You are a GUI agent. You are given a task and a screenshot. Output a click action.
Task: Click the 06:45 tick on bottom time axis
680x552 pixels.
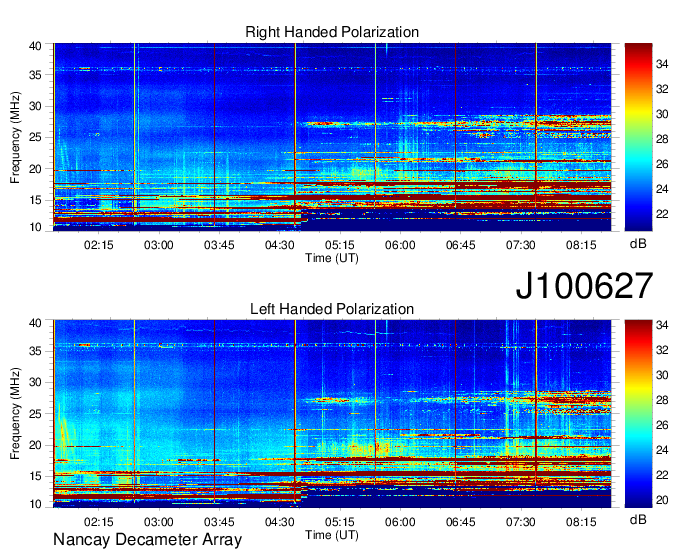[461, 522]
